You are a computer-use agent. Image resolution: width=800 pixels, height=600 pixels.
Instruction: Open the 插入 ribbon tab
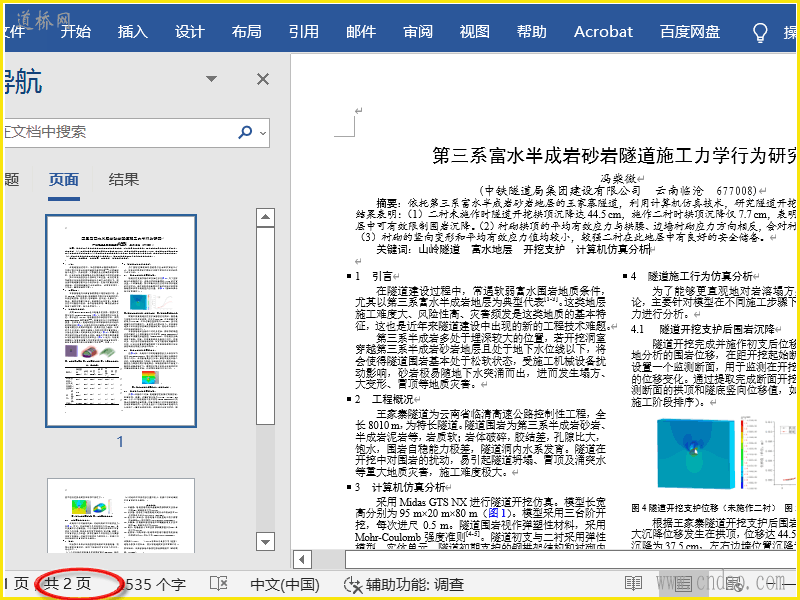coord(133,32)
